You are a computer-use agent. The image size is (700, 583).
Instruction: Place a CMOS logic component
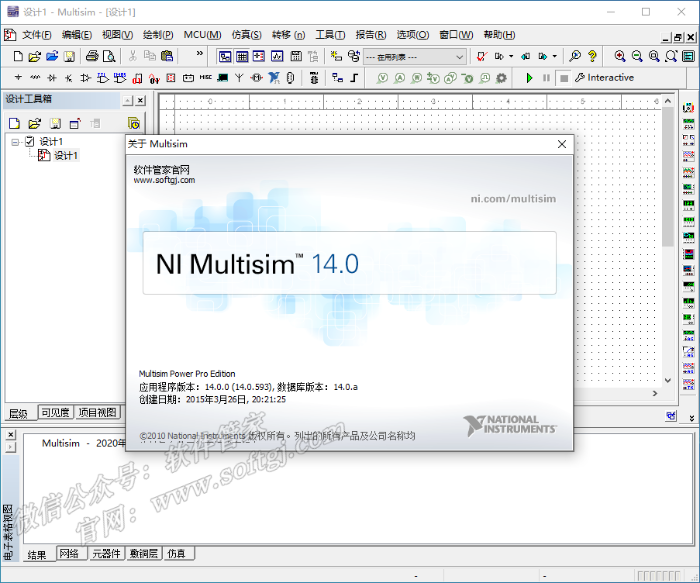(120, 78)
